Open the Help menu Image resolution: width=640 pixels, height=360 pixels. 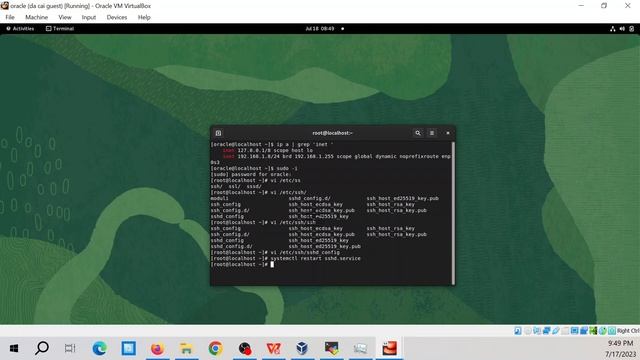[x=144, y=17]
